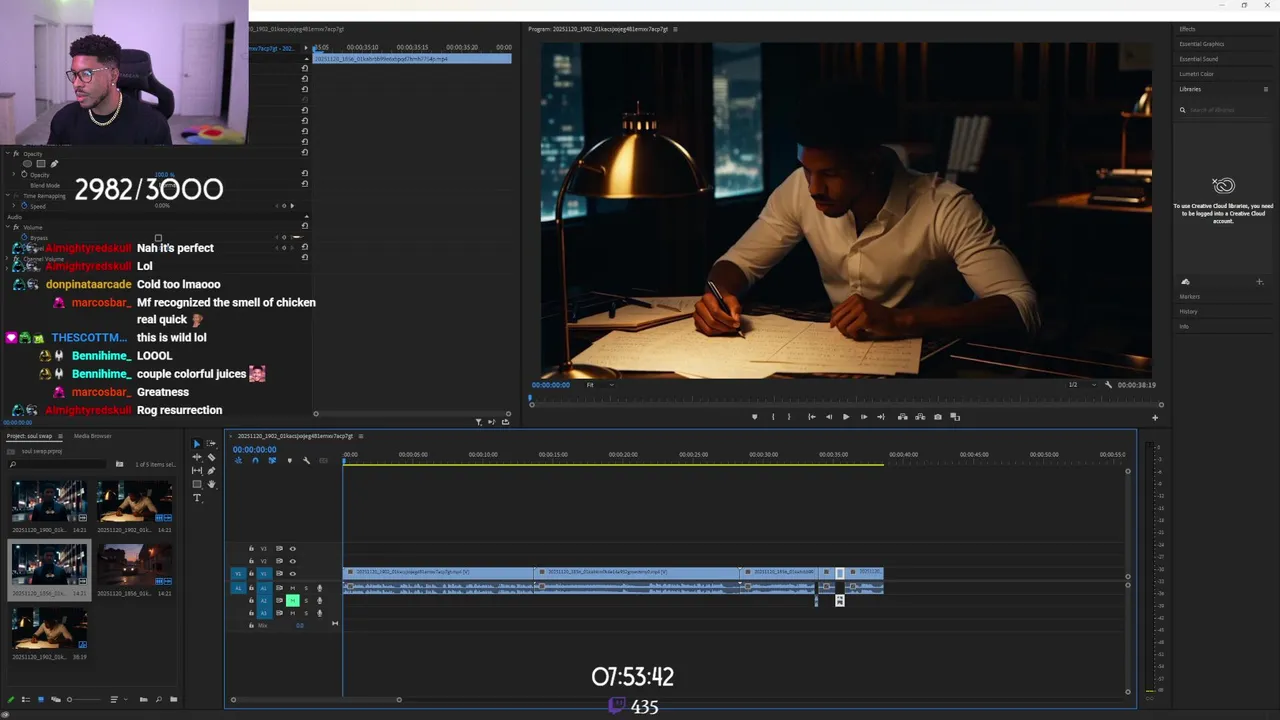The image size is (1280, 720).
Task: Adjust the Project thumbnail size slider
Action: pos(84,700)
